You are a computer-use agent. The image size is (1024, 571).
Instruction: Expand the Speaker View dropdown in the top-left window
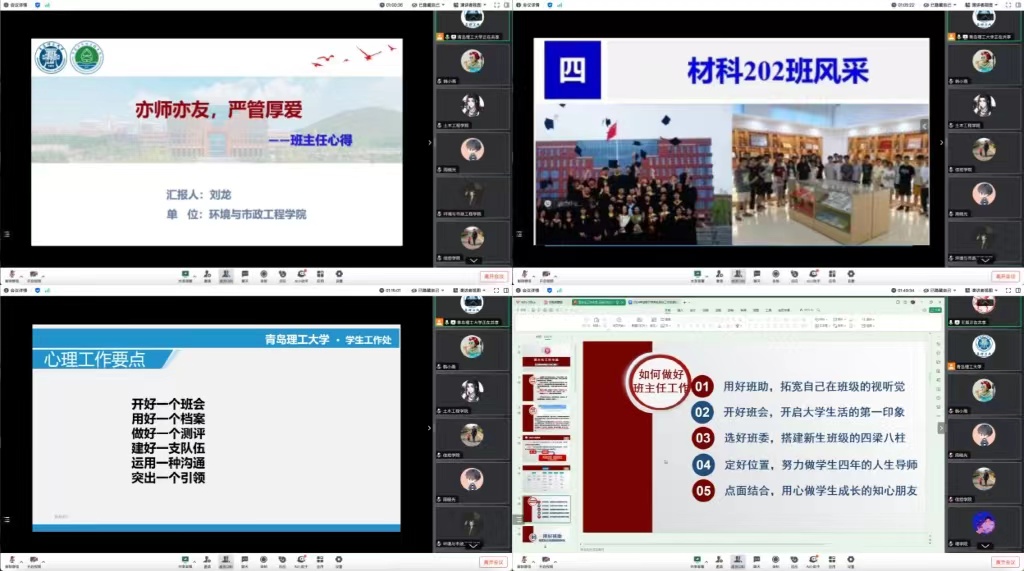[468, 5]
